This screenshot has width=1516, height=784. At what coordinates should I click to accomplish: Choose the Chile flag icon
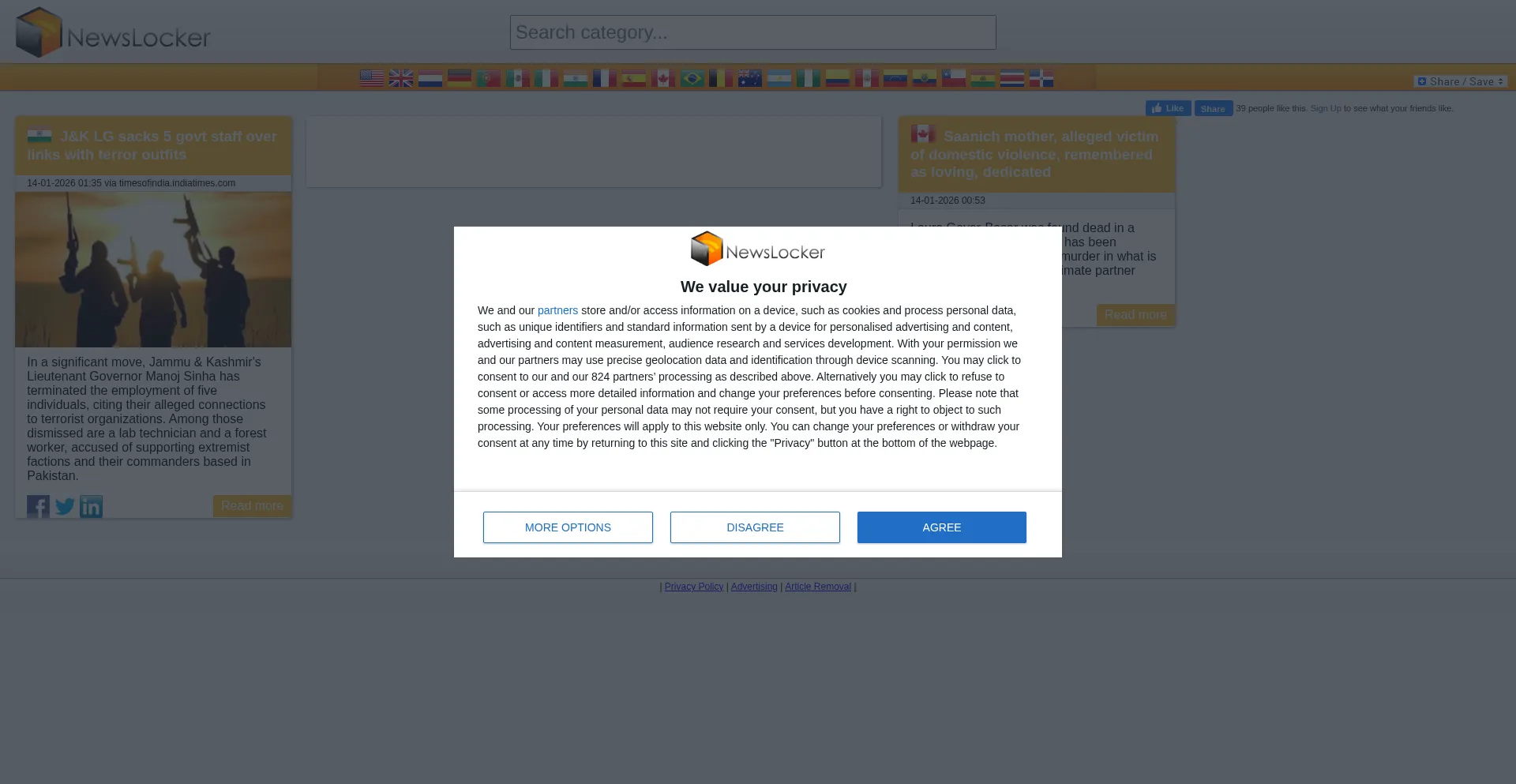(x=954, y=78)
